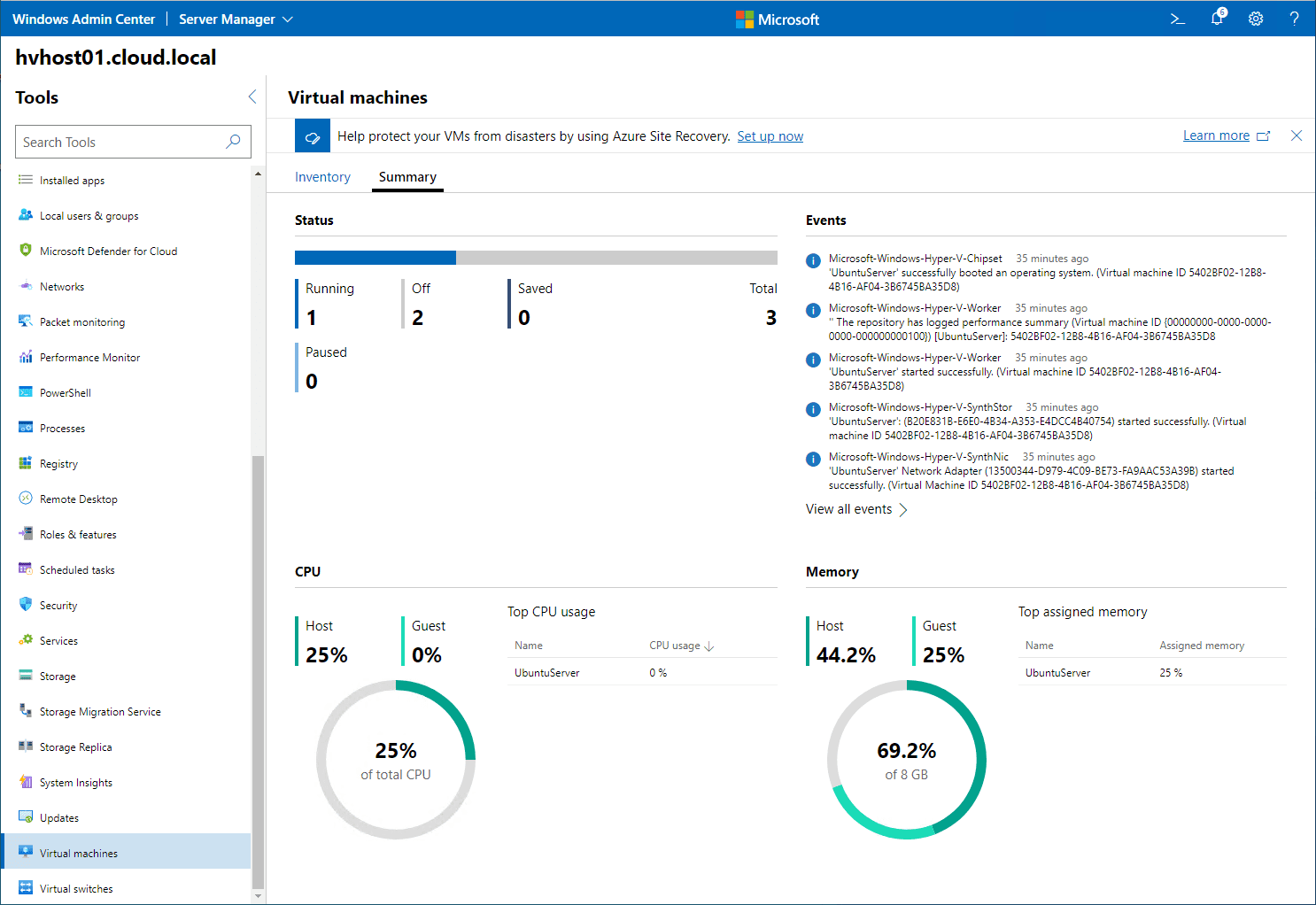Click Roles & features icon

[26, 534]
